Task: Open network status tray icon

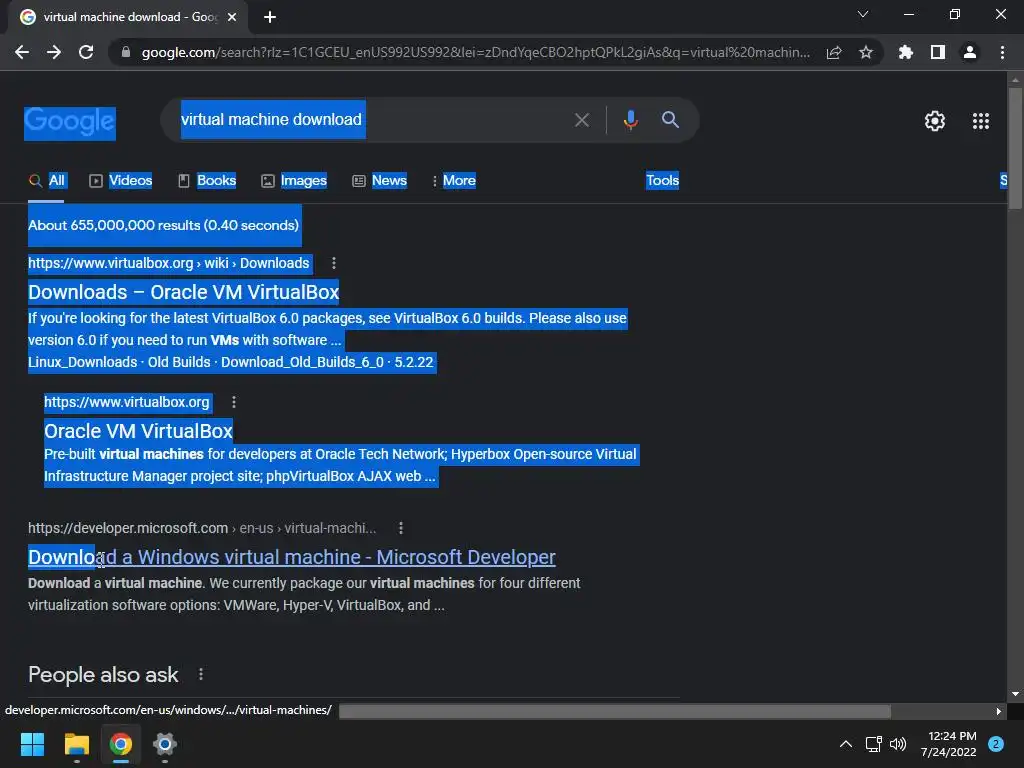Action: 873,744
